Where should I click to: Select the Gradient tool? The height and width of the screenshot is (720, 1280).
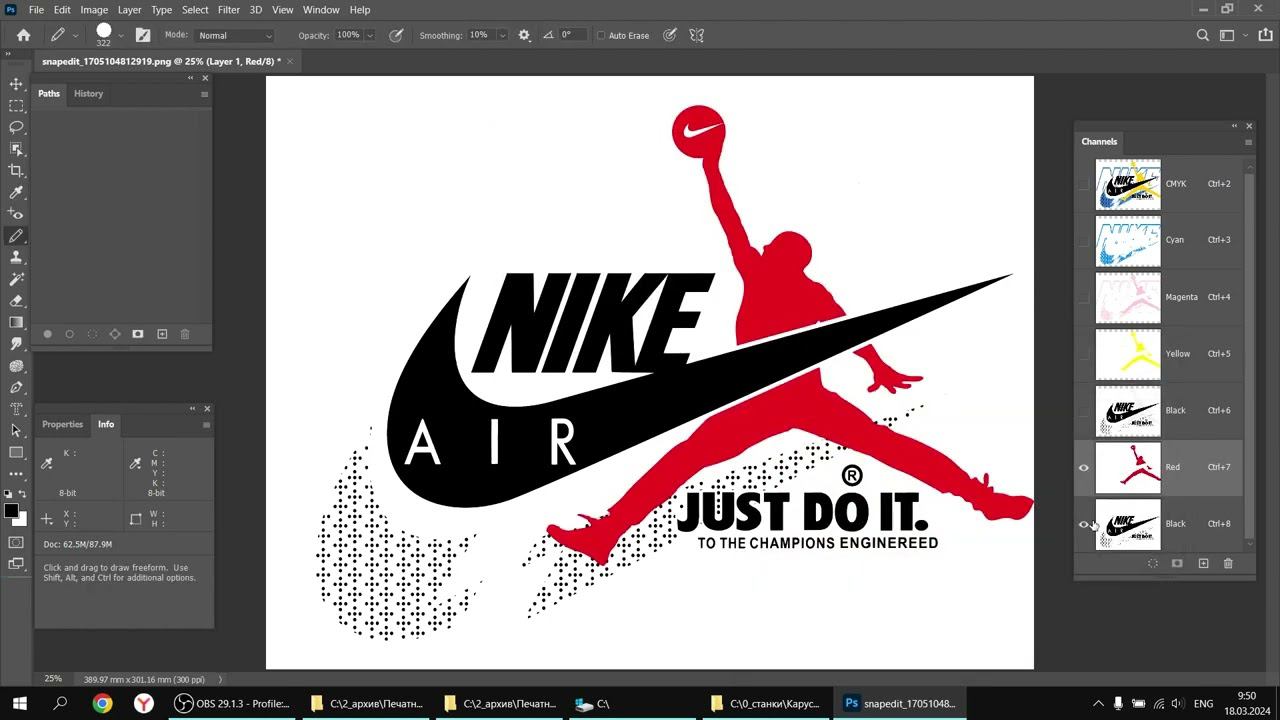16,323
